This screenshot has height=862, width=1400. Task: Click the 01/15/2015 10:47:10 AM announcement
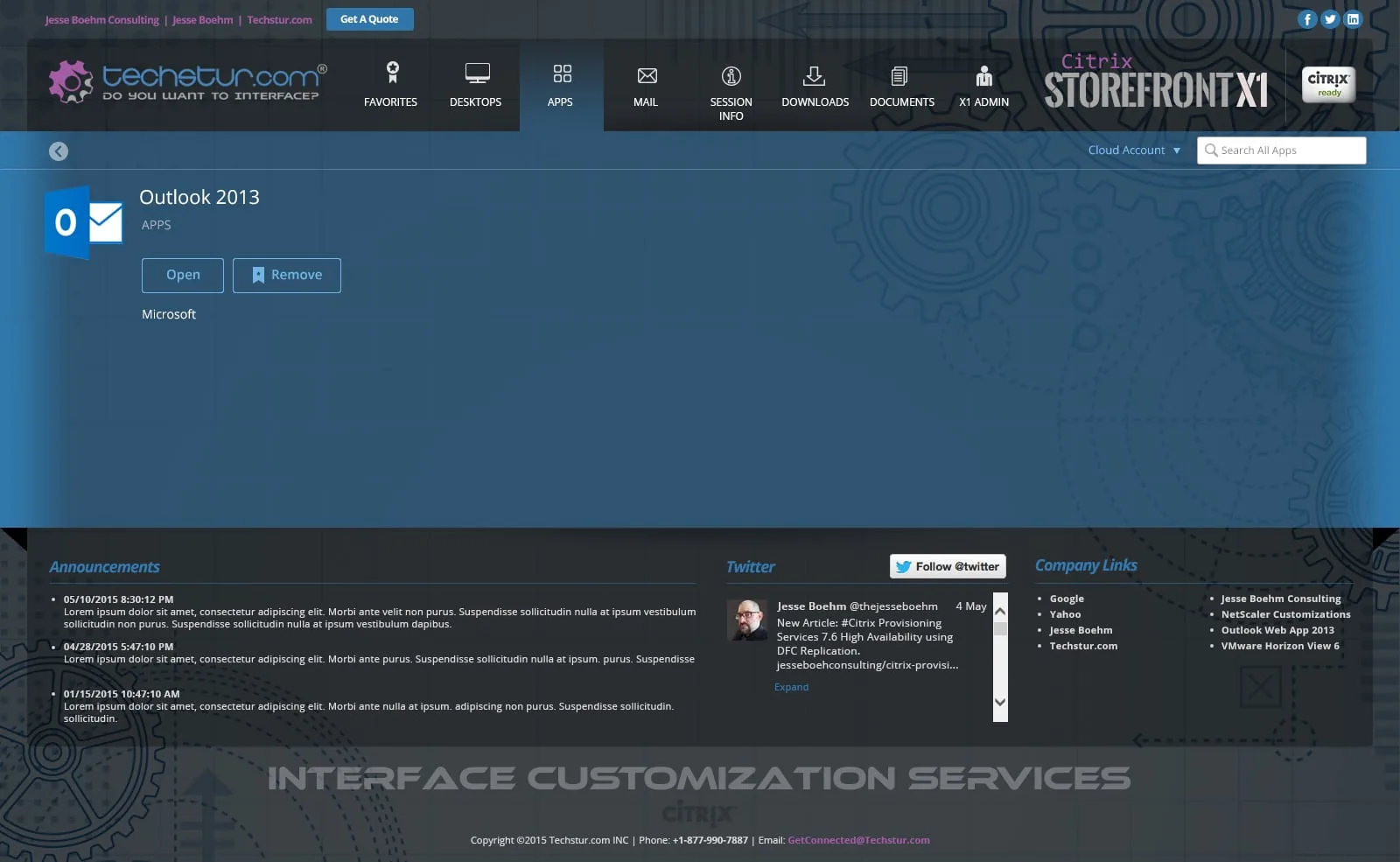click(x=122, y=694)
